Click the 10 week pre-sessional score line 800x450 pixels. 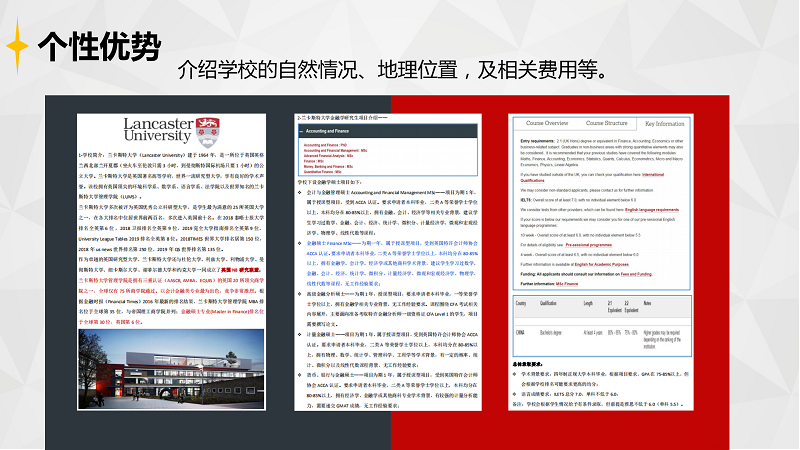[x=580, y=235]
